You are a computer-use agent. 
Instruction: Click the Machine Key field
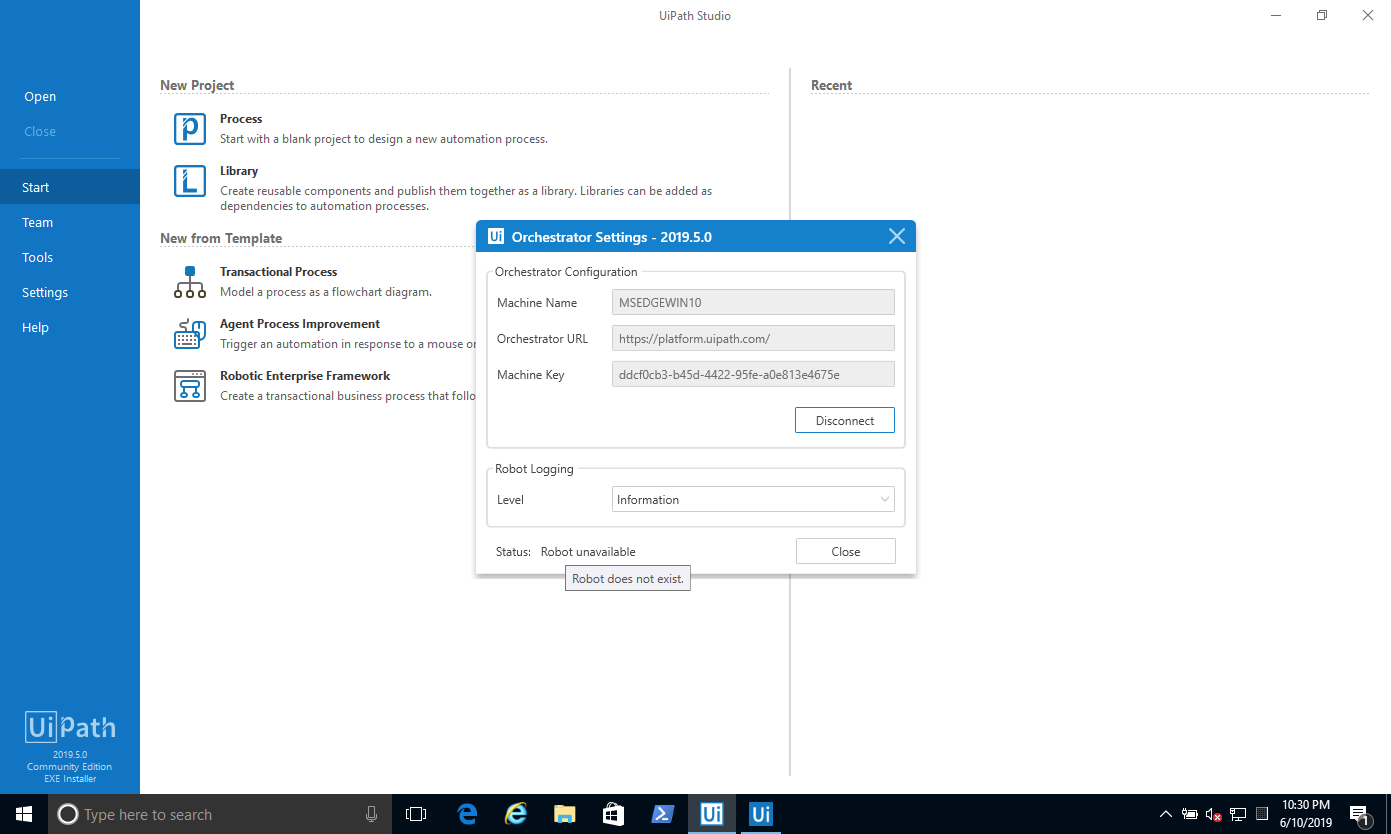[x=752, y=373]
